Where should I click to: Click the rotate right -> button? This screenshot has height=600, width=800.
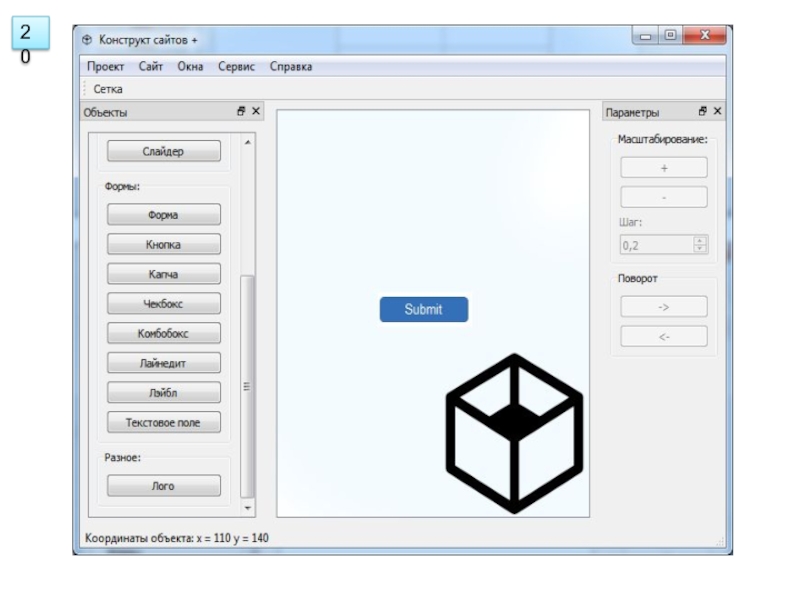[x=664, y=307]
